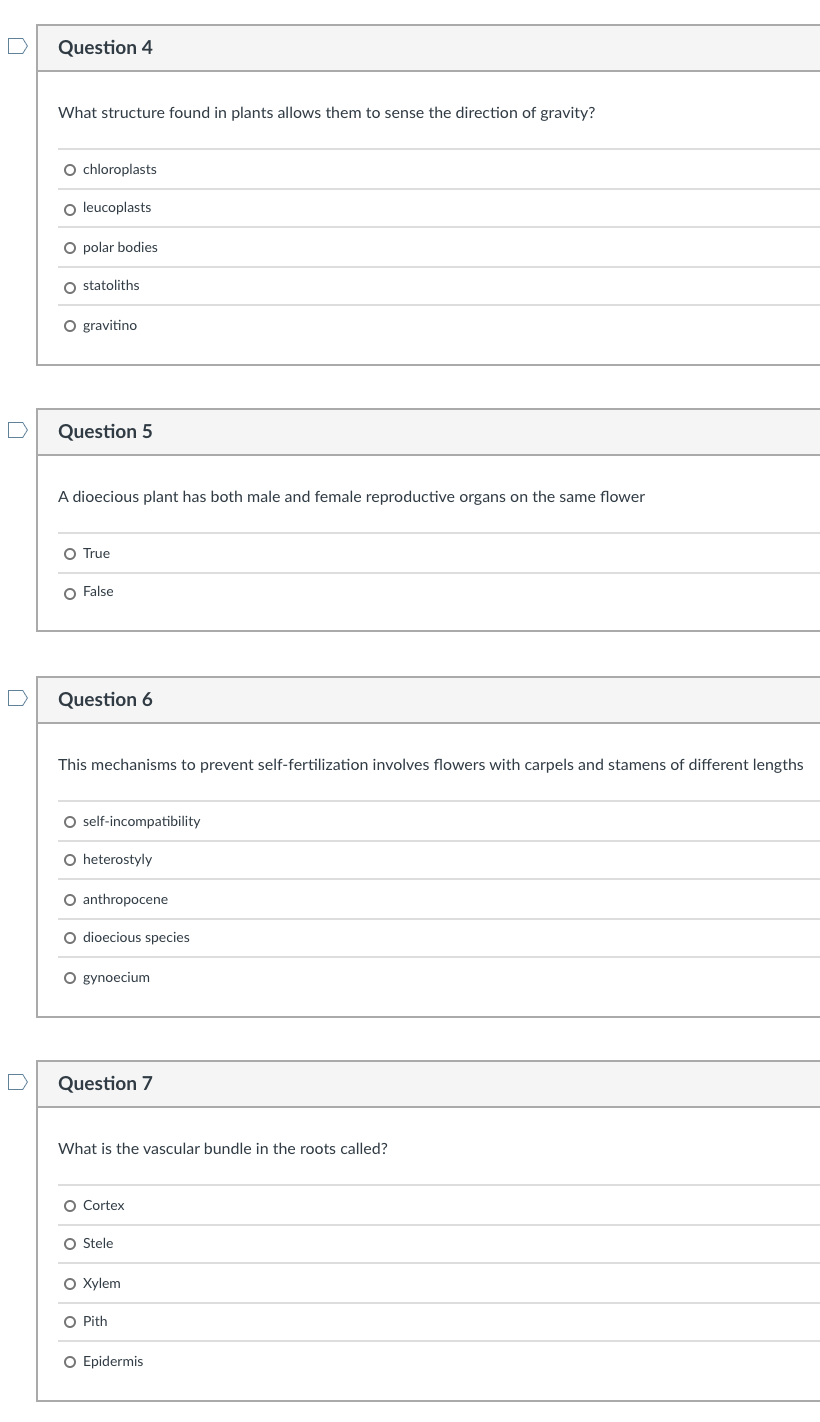Pick the polar bodies answer
The image size is (820, 1422).
[x=69, y=248]
